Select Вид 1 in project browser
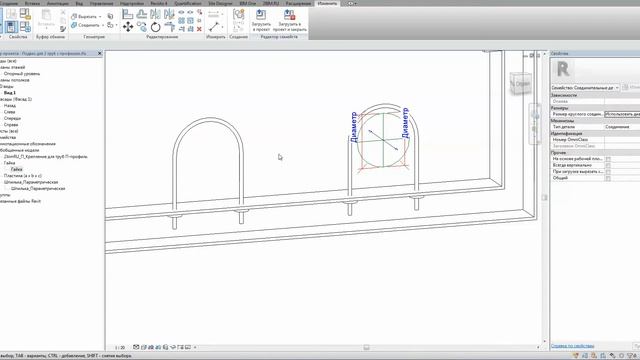The width and height of the screenshot is (640, 360). [x=10, y=93]
